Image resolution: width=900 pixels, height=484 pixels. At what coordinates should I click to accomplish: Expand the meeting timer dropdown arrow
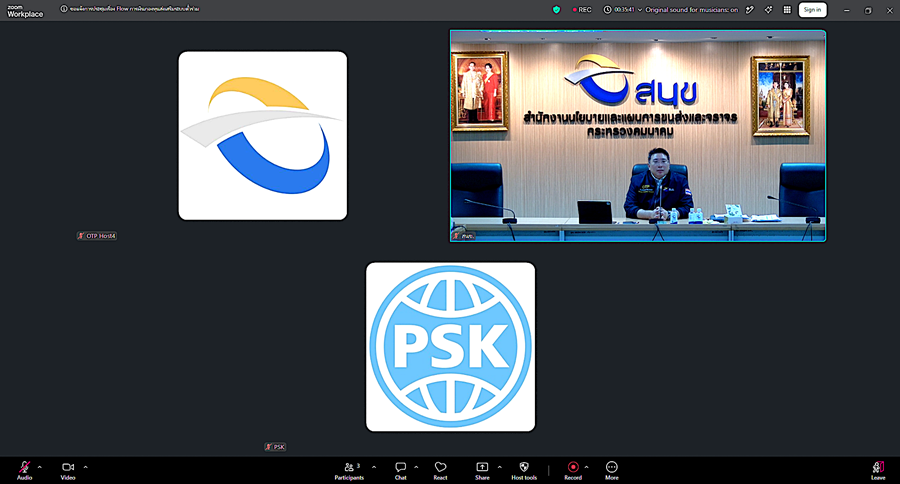pos(640,10)
